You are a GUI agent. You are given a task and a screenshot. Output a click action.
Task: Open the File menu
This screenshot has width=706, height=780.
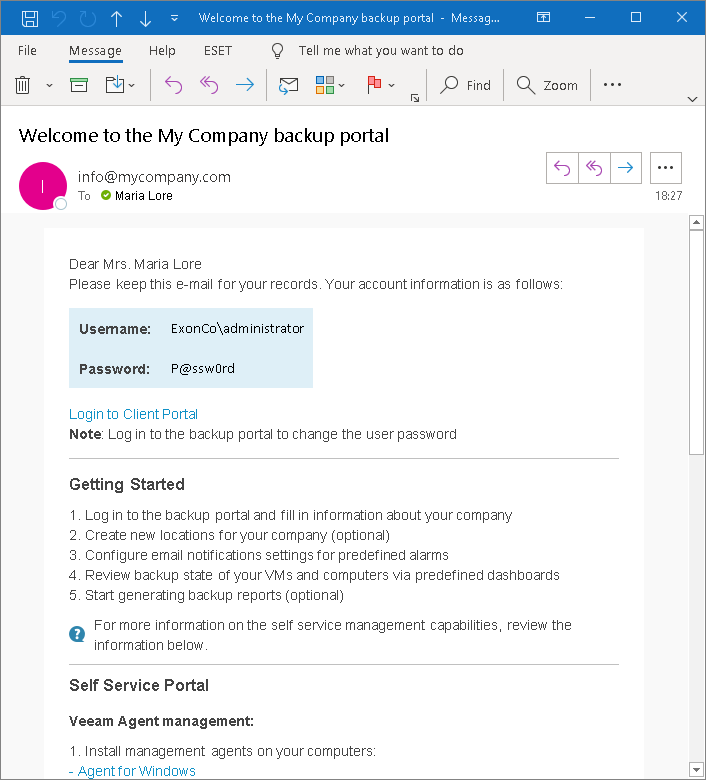[x=27, y=51]
